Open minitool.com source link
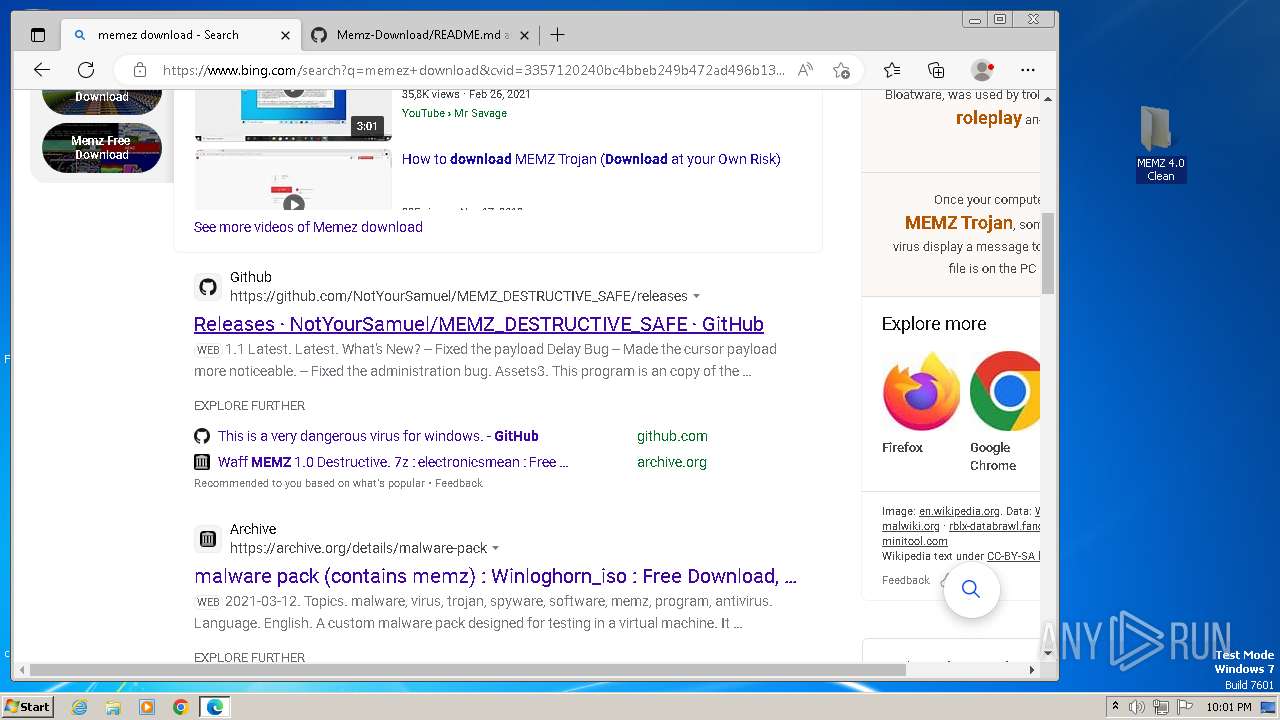The width and height of the screenshot is (1280, 720). coord(915,541)
